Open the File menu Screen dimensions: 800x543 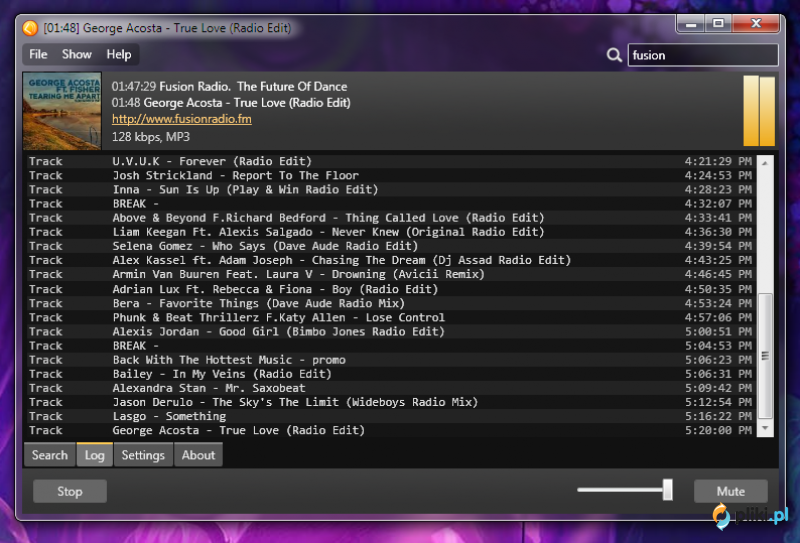pos(38,54)
